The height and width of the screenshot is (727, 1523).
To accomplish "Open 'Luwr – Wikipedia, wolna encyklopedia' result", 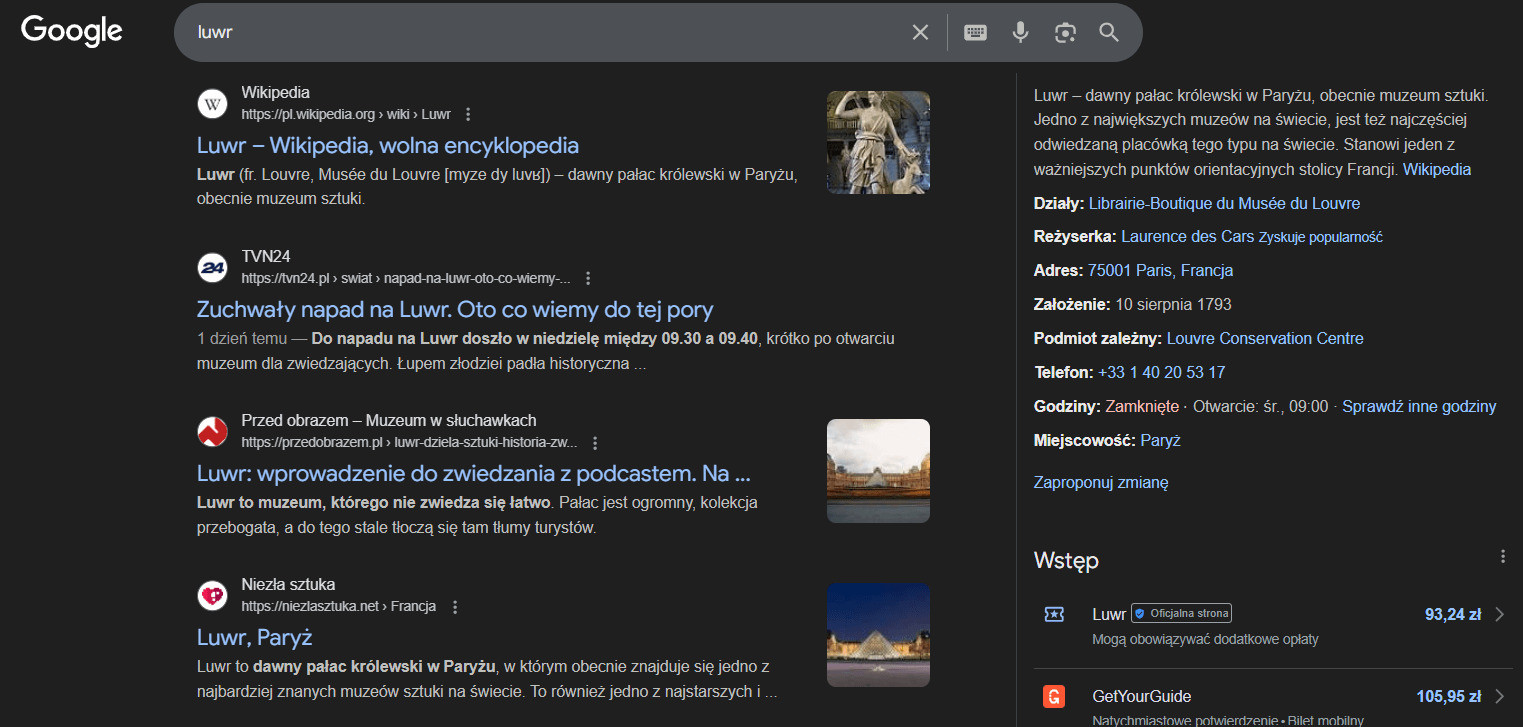I will pyautogui.click(x=388, y=145).
